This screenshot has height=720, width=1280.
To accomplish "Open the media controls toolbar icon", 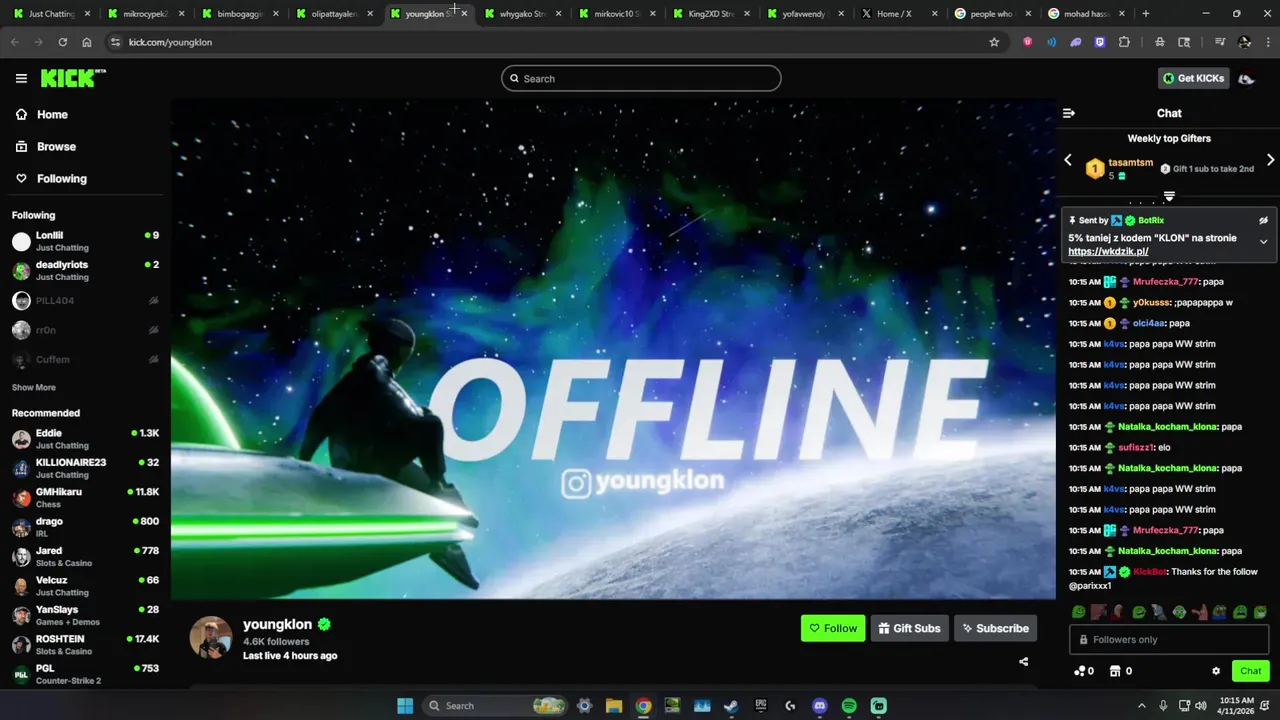I will tap(1220, 42).
